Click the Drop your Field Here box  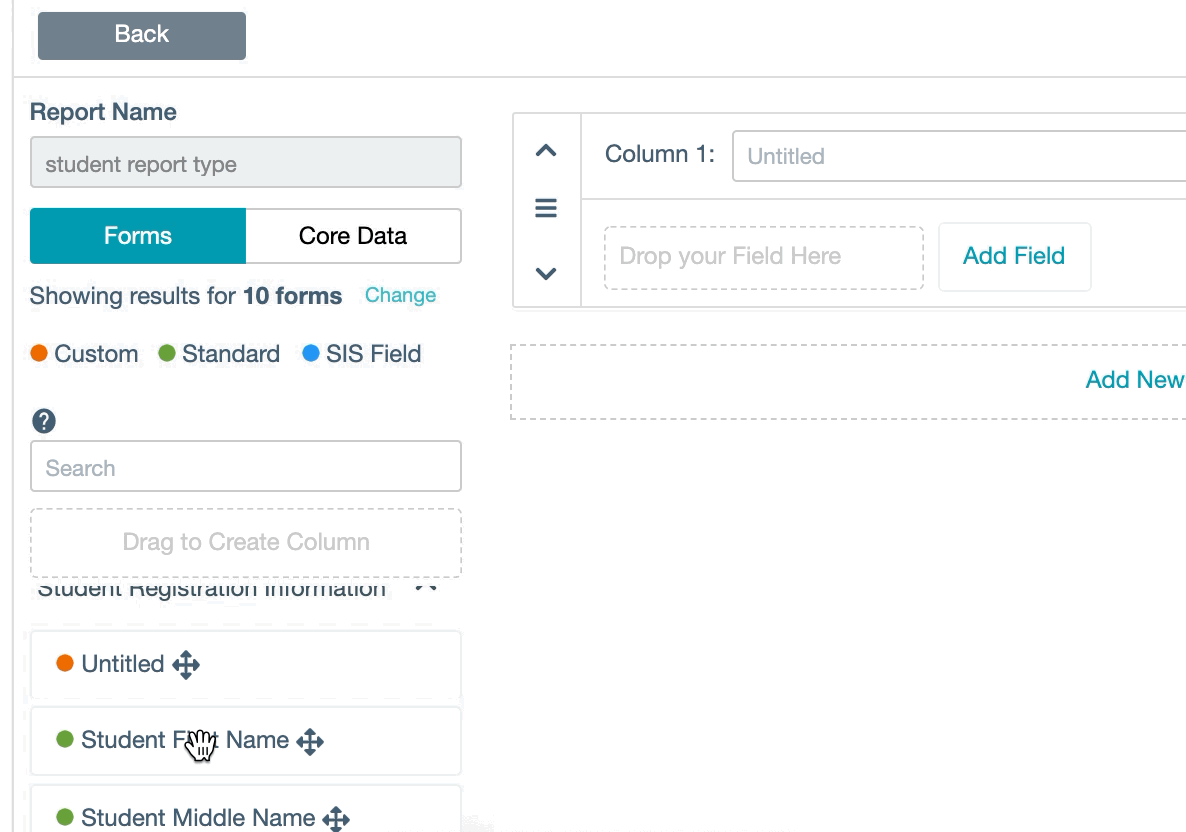coord(763,257)
